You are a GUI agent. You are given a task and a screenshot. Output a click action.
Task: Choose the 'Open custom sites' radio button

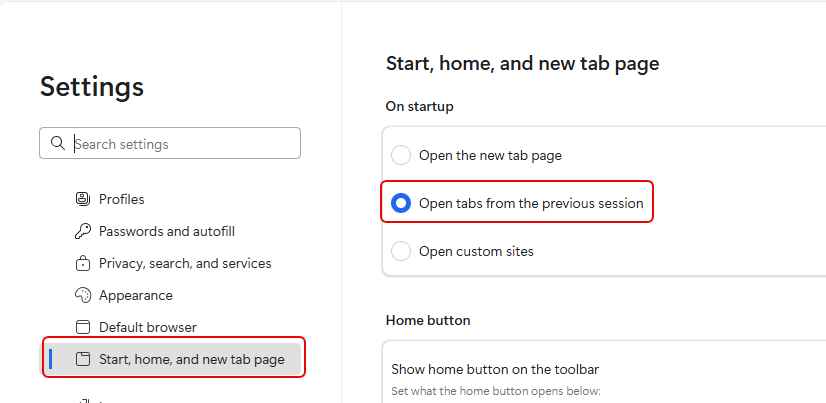(x=401, y=251)
